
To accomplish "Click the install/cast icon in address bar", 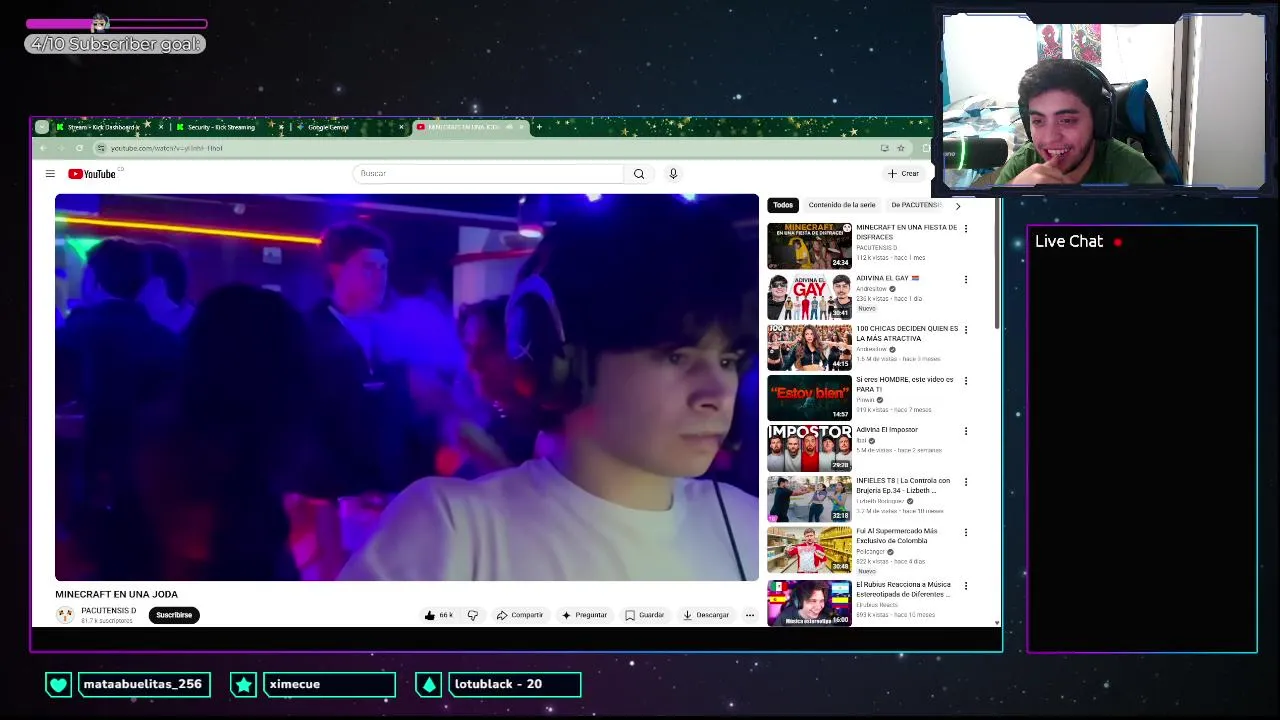I will click(884, 148).
